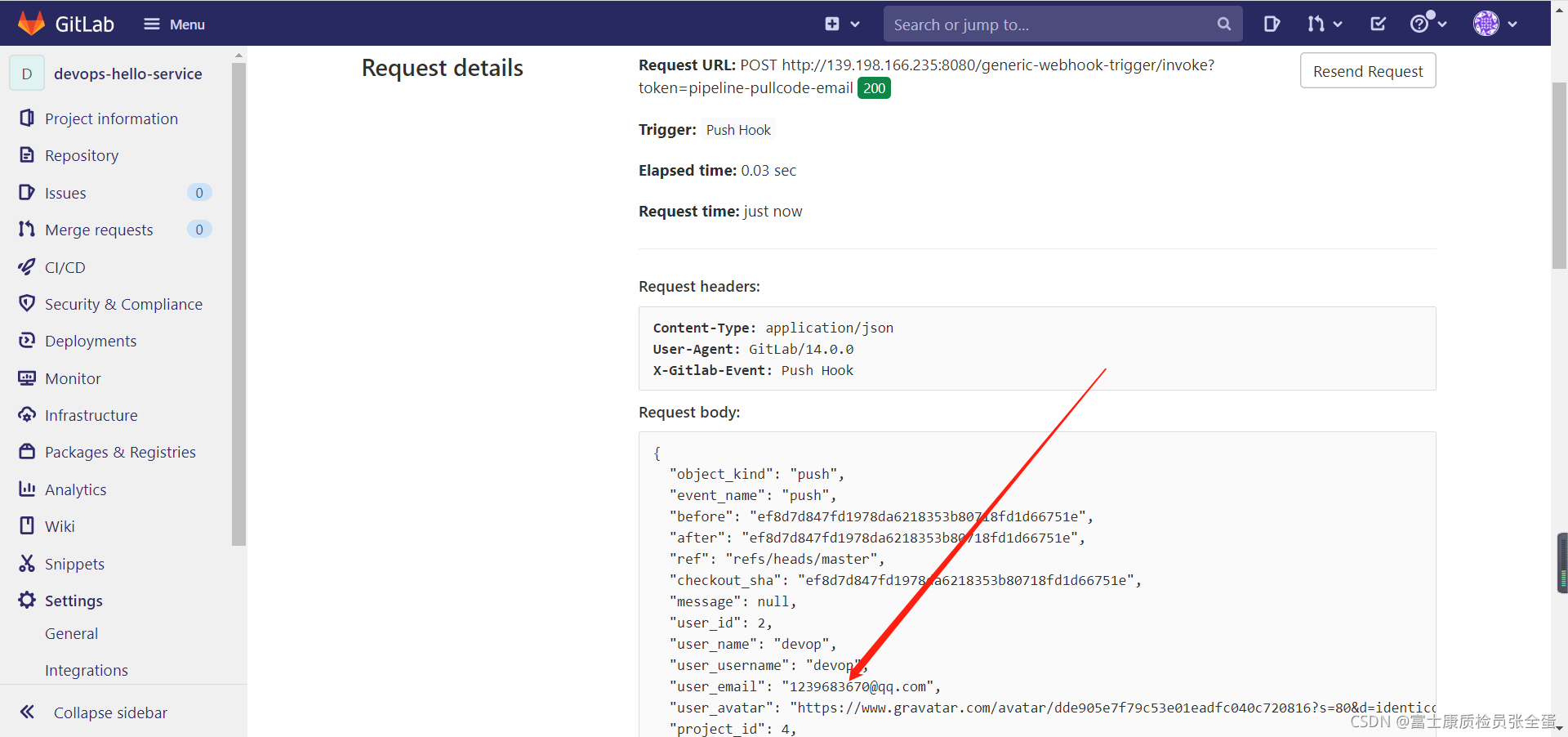Click the Analytics chart icon
The width and height of the screenshot is (1568, 737).
27,489
